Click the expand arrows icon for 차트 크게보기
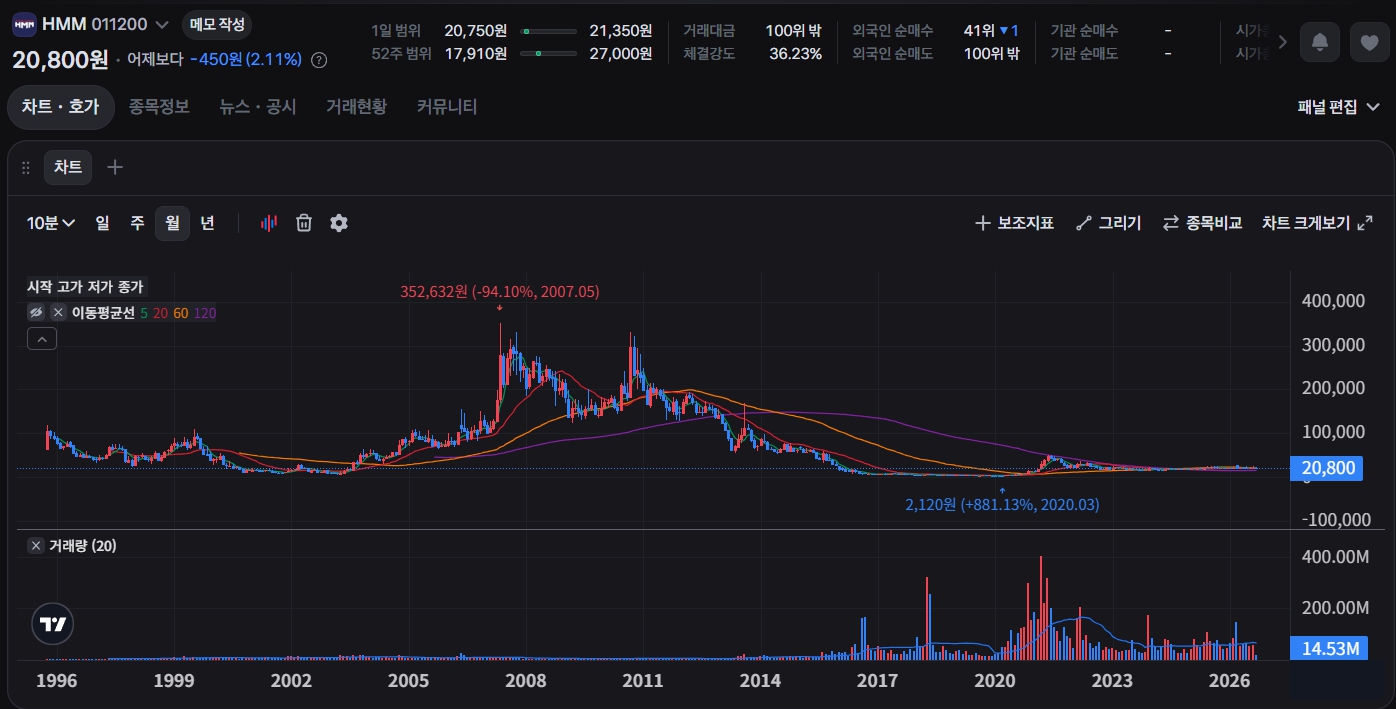This screenshot has width=1396, height=709. tap(1365, 223)
